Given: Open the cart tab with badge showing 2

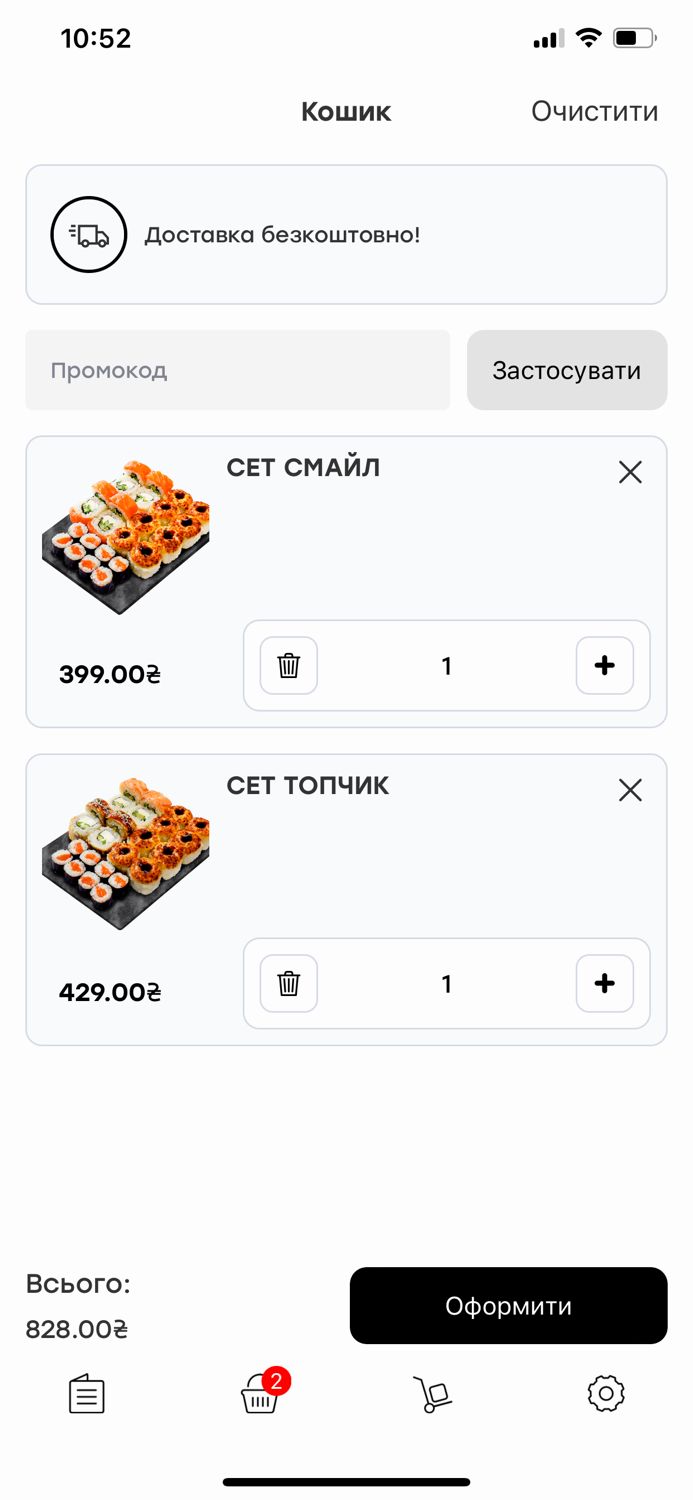Looking at the screenshot, I should [x=259, y=1396].
